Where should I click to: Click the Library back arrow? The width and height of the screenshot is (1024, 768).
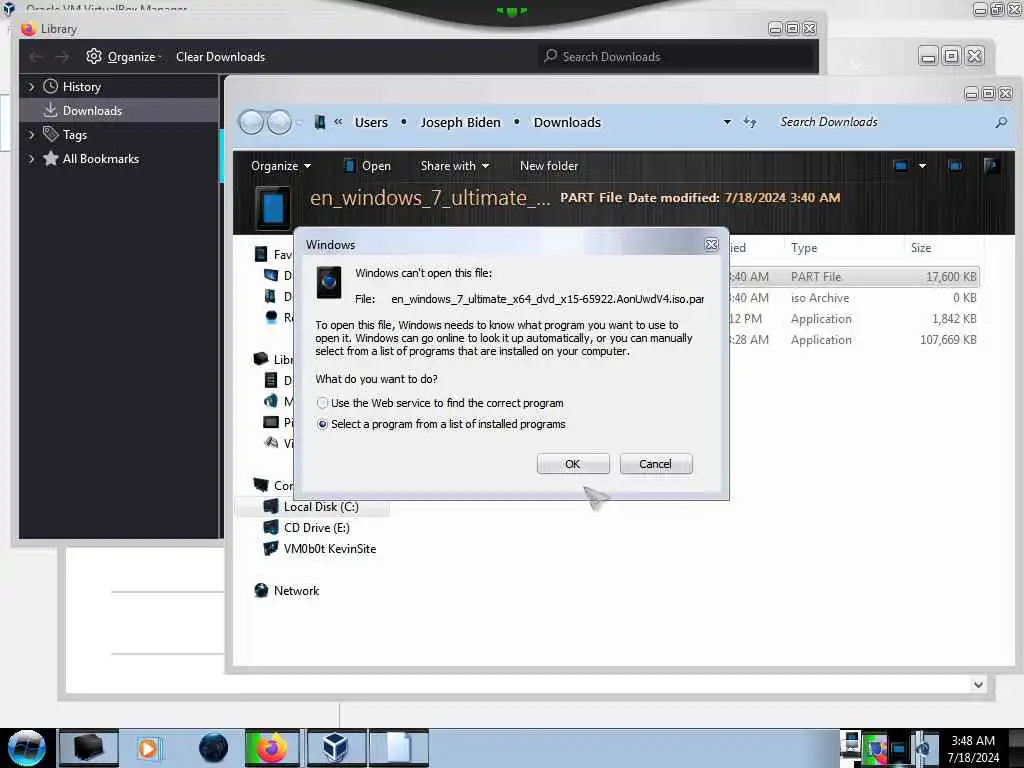35,57
